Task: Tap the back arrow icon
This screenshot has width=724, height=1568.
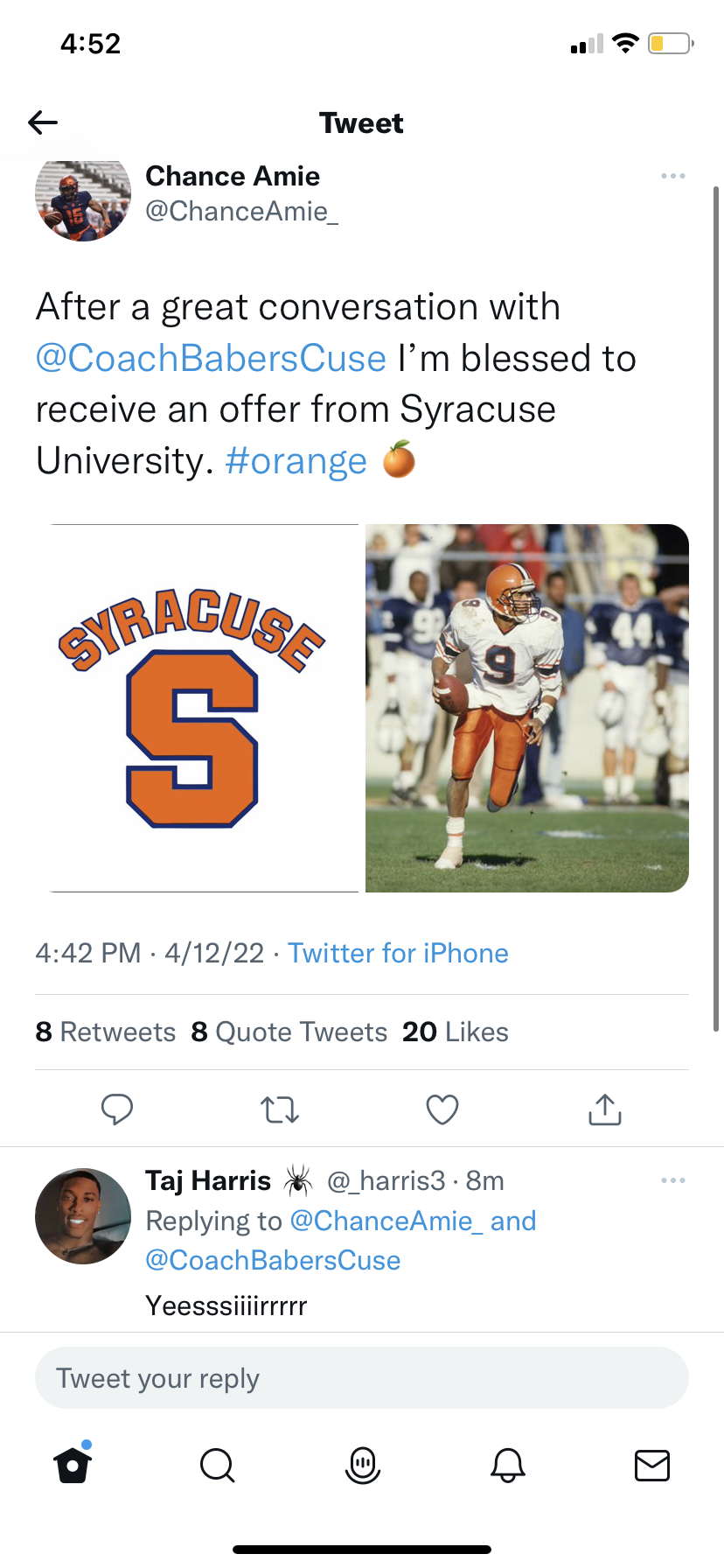Action: pyautogui.click(x=43, y=122)
